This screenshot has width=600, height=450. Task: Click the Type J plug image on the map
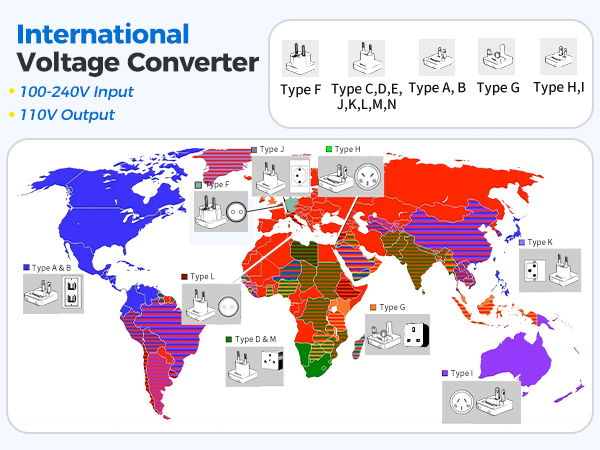[281, 177]
